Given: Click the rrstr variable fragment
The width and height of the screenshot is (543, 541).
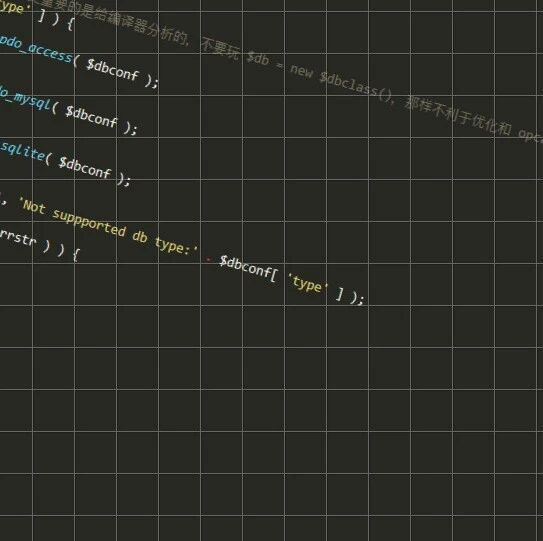Looking at the screenshot, I should 18,237.
